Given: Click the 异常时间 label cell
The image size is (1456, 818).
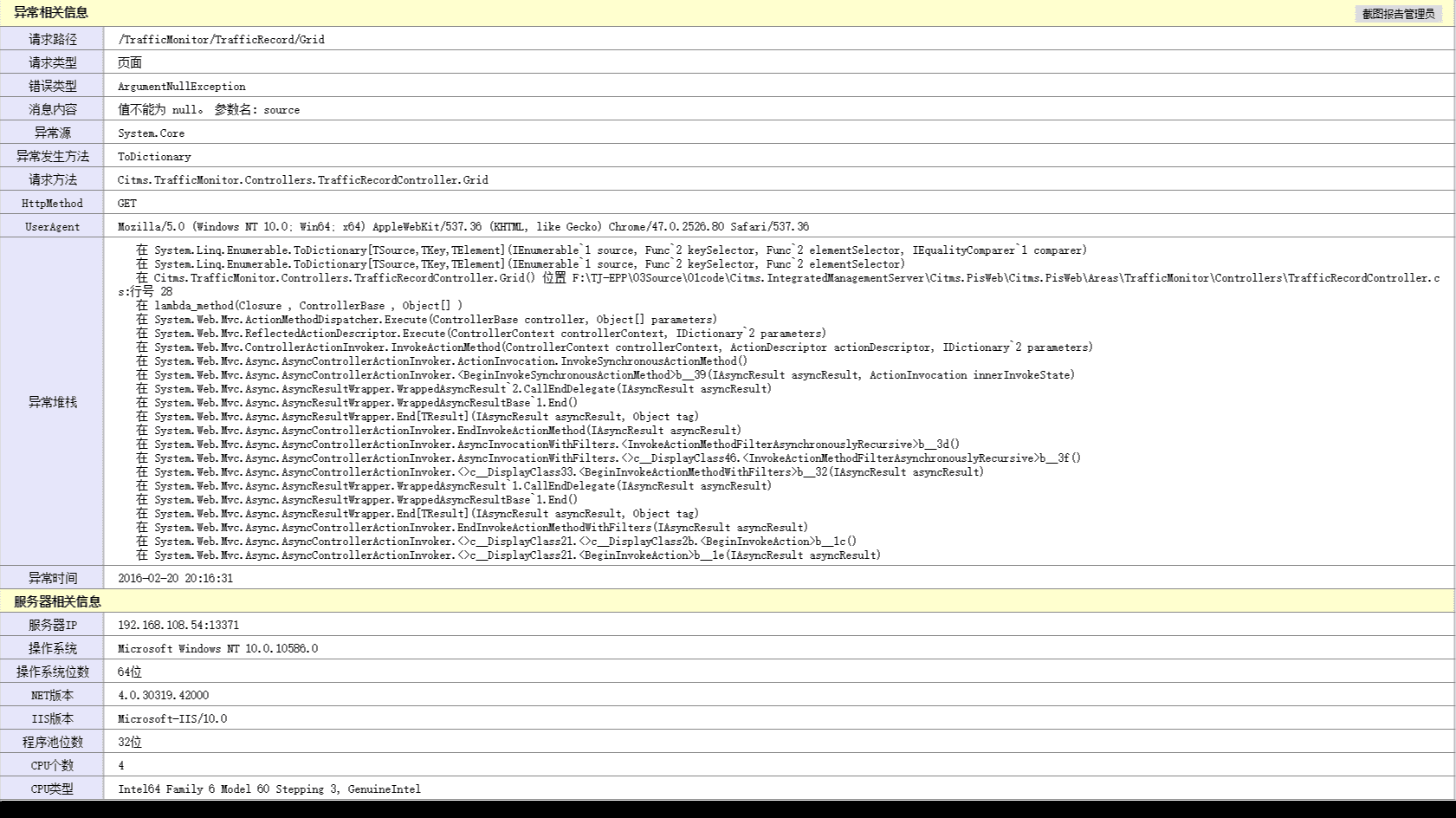Looking at the screenshot, I should pos(52,578).
